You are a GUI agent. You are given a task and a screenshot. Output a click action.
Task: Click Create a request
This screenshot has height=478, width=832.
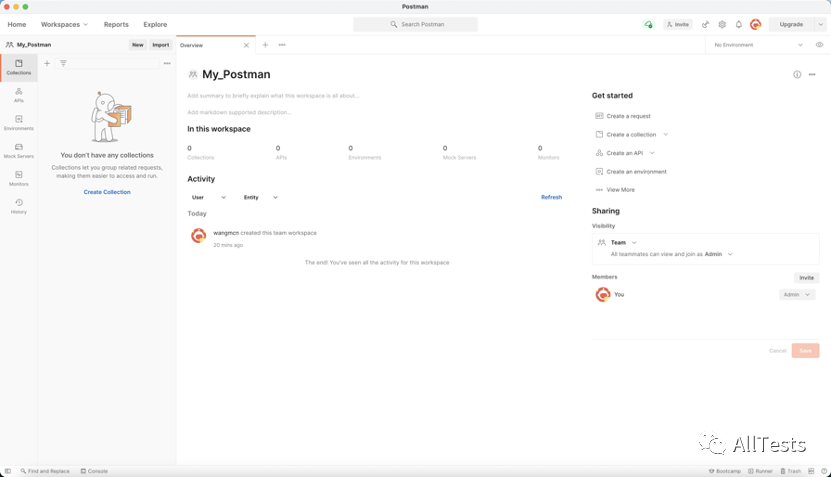click(x=623, y=116)
